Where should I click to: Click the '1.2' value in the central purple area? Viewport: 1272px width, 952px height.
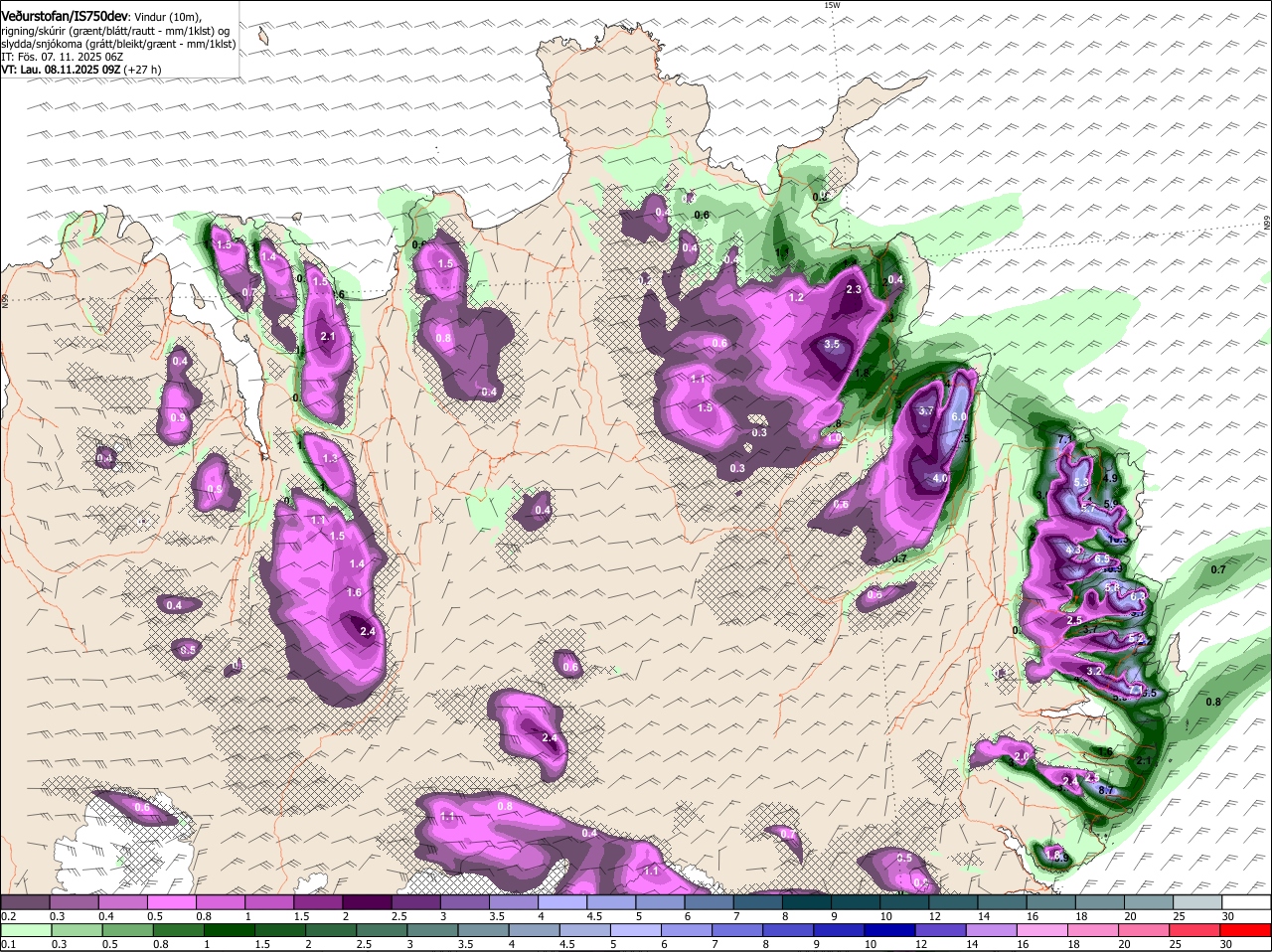click(796, 298)
